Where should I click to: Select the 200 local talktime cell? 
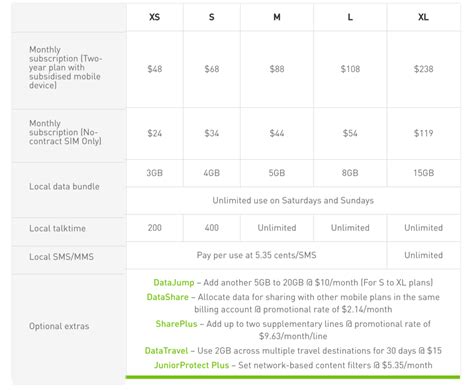pyautogui.click(x=155, y=228)
